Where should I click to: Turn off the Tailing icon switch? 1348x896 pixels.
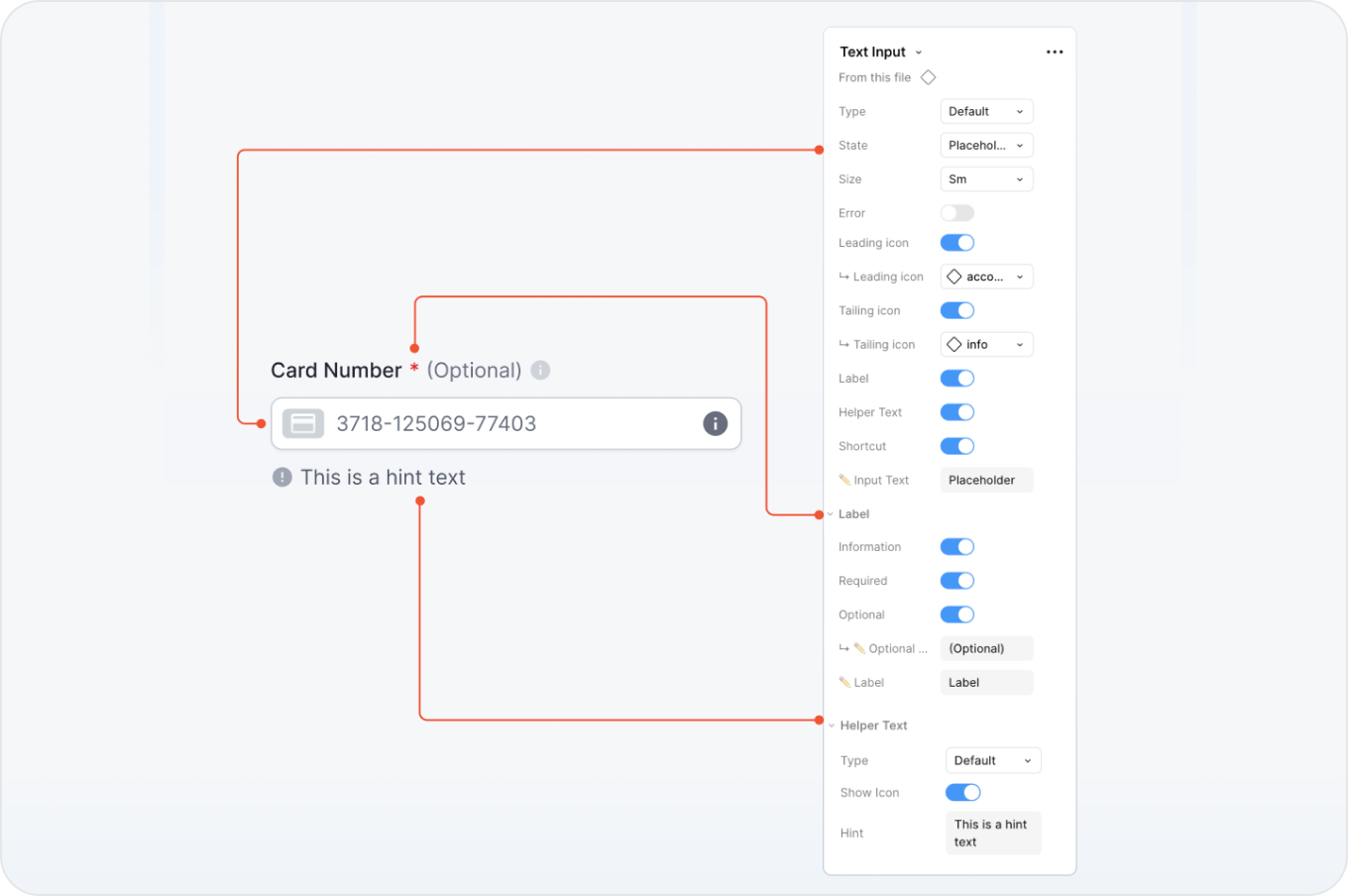[957, 310]
